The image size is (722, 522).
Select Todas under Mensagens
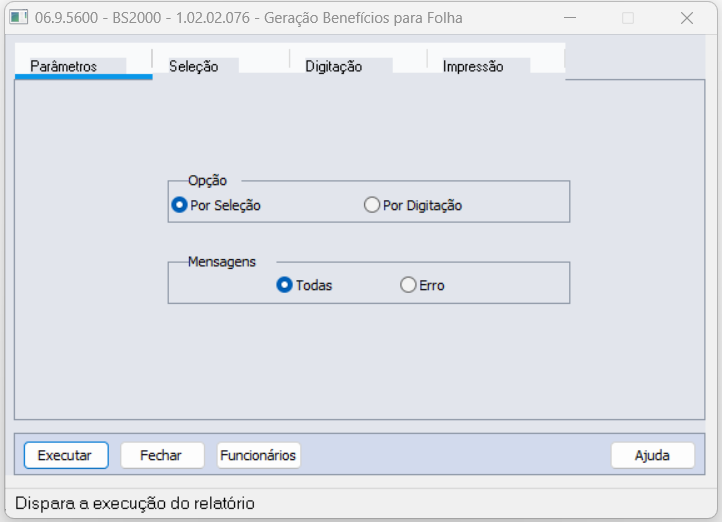pos(304,285)
